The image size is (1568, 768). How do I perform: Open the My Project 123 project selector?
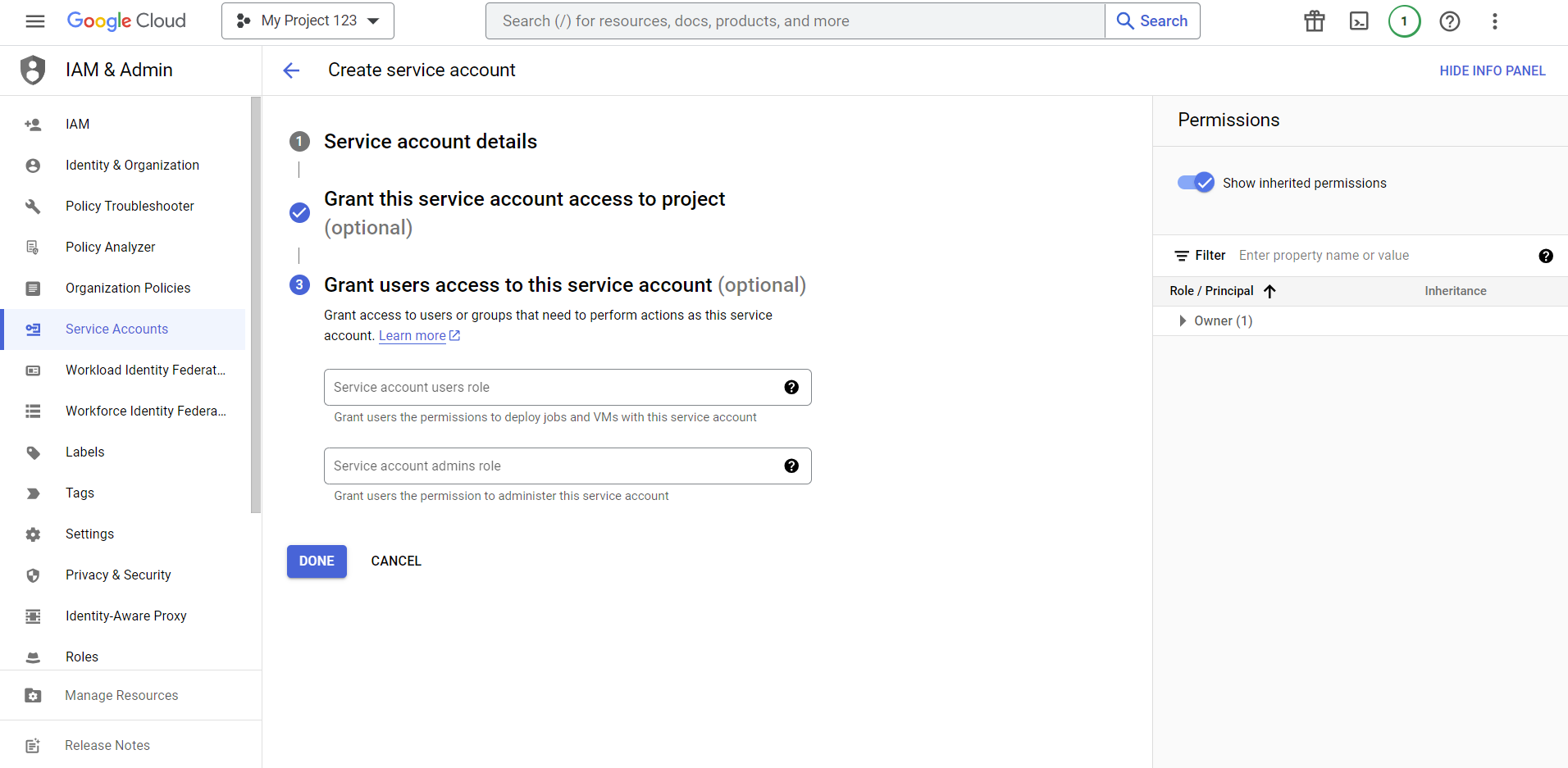[308, 21]
